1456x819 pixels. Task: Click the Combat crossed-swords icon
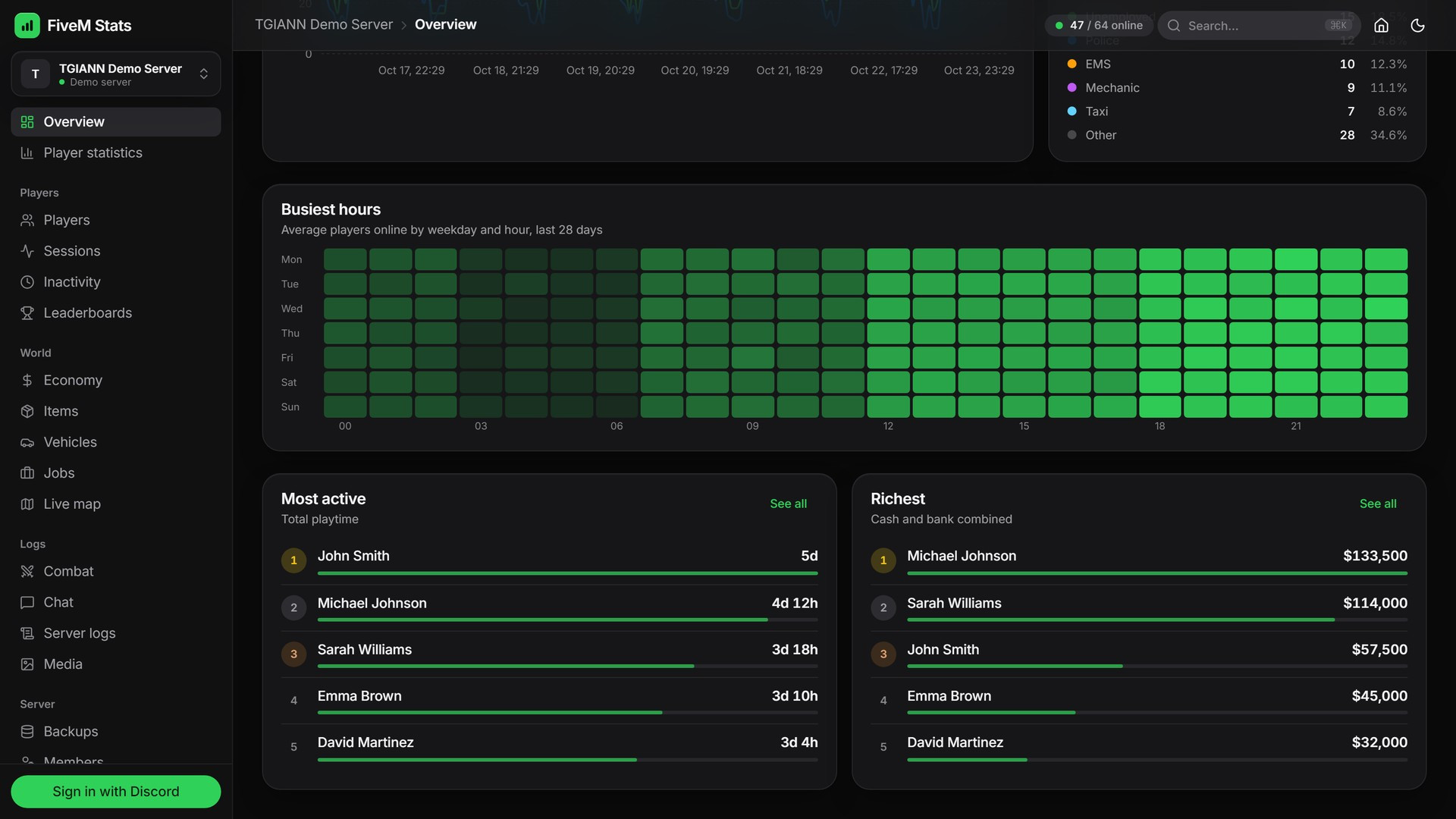27,572
